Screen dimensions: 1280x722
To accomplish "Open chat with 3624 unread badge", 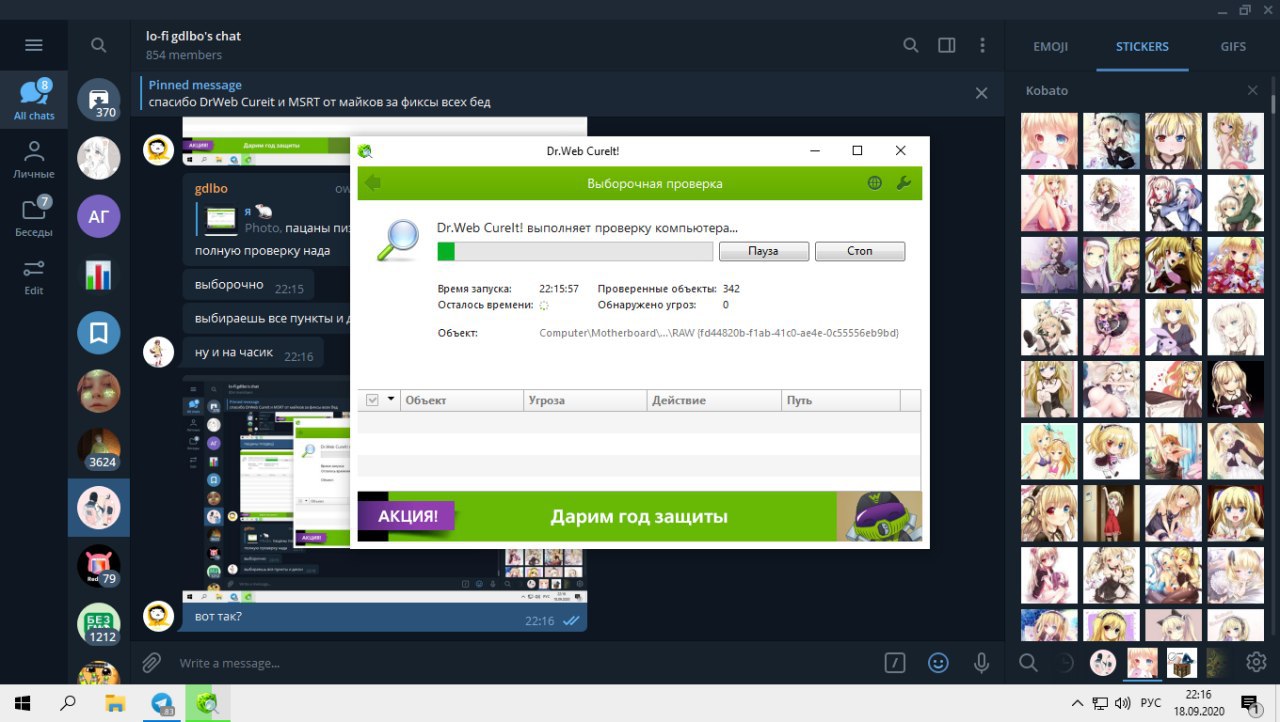I will click(98, 450).
